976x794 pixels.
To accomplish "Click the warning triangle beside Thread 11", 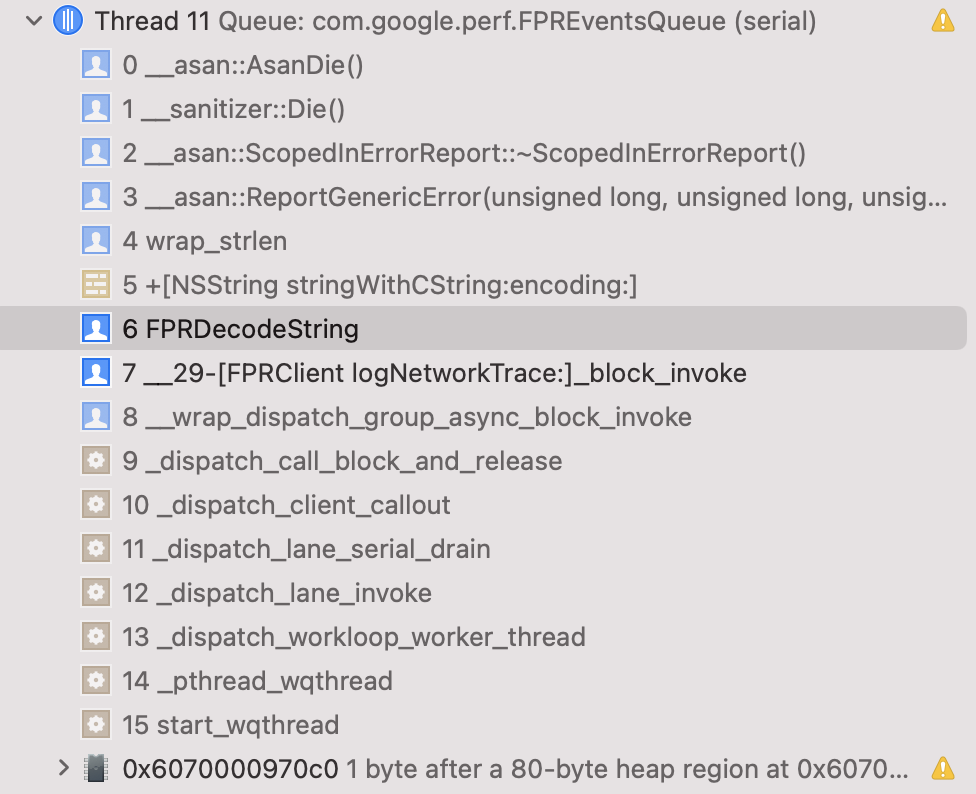I will [942, 20].
